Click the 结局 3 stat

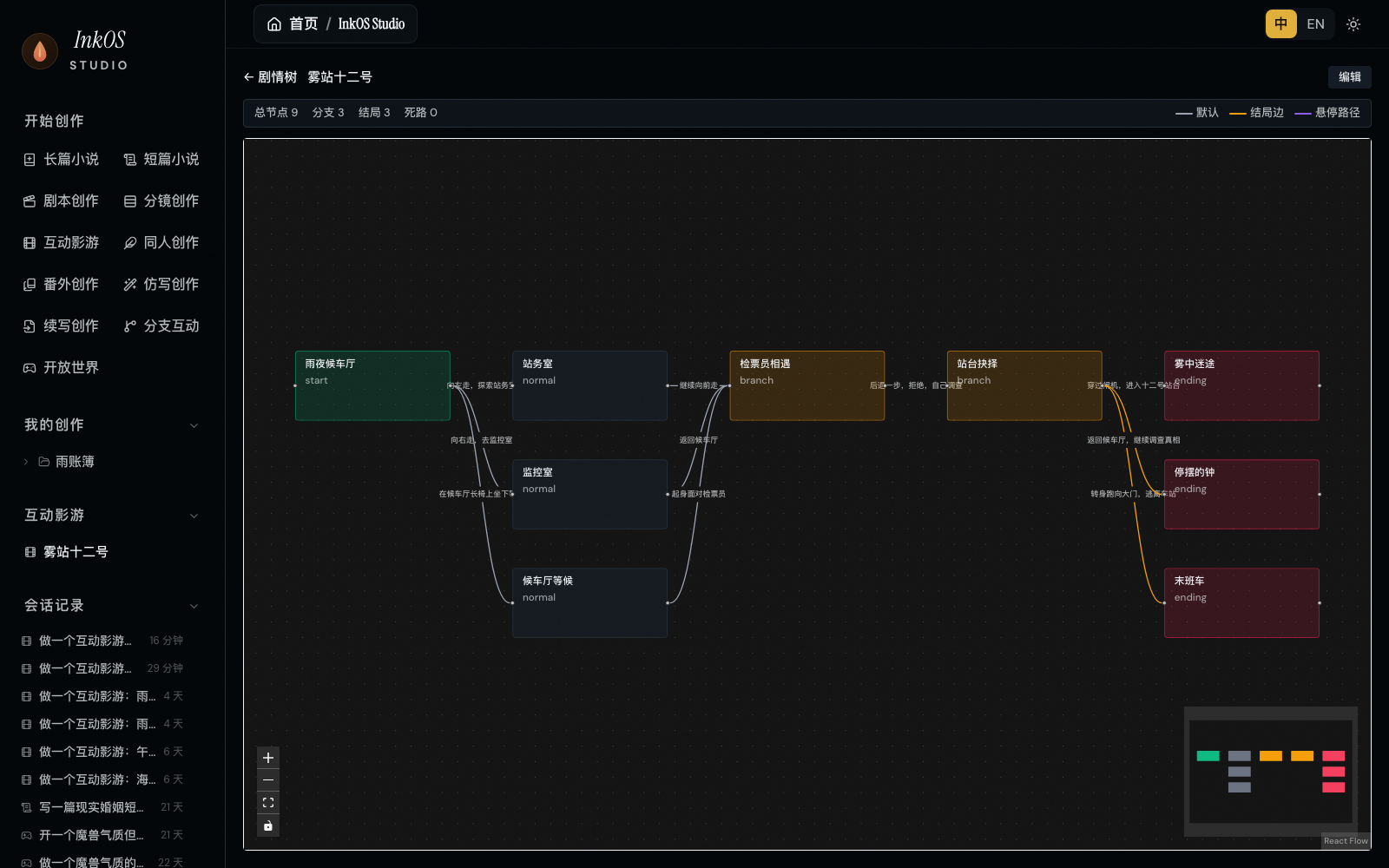(x=374, y=113)
